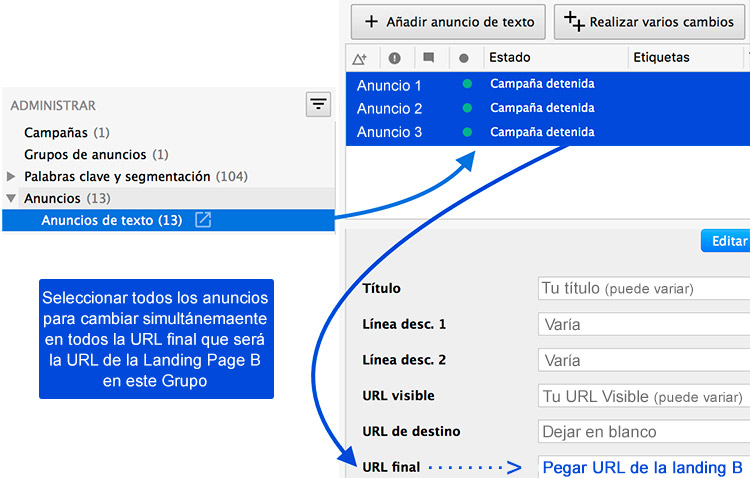
Task: Click green status dot of Anuncio 3
Action: pos(467,132)
